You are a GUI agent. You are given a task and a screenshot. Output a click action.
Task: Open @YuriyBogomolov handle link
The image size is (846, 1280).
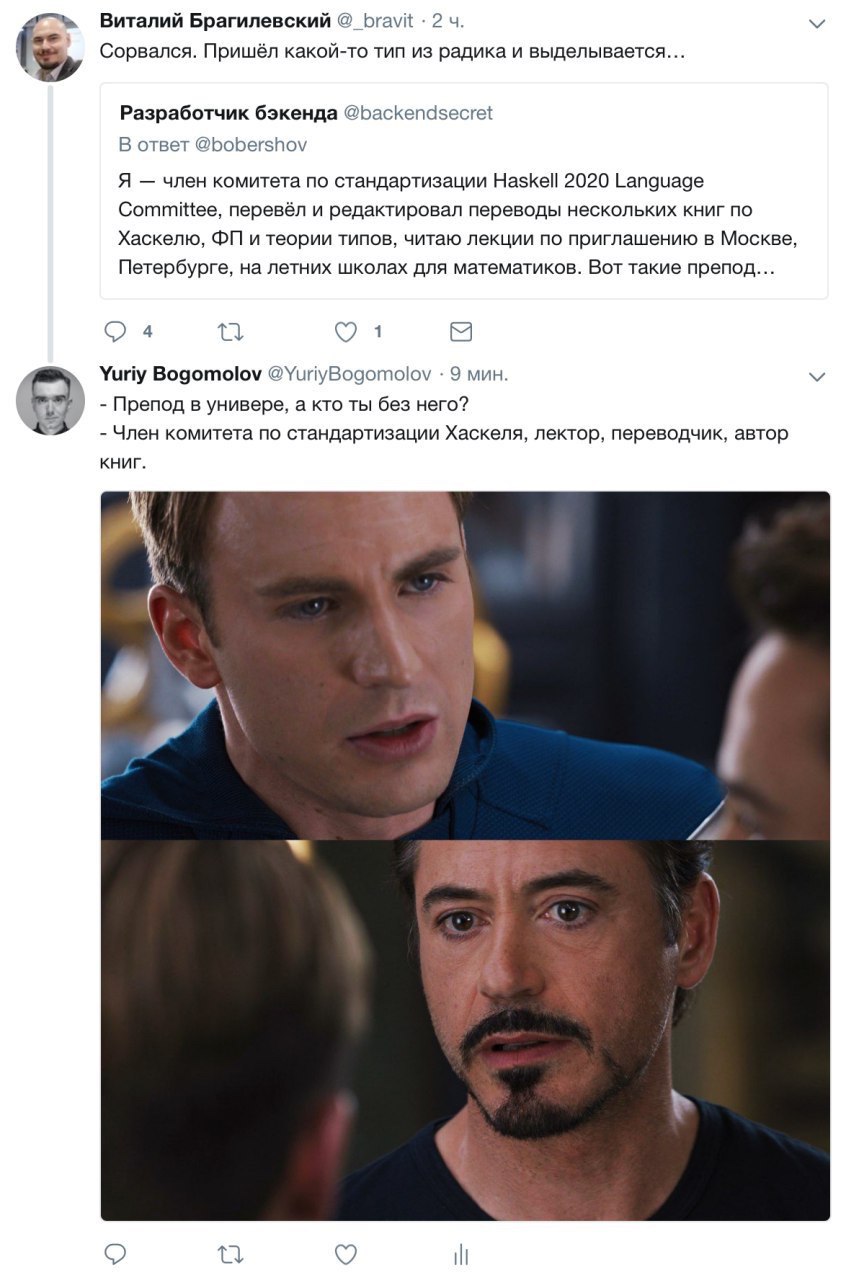(x=349, y=374)
